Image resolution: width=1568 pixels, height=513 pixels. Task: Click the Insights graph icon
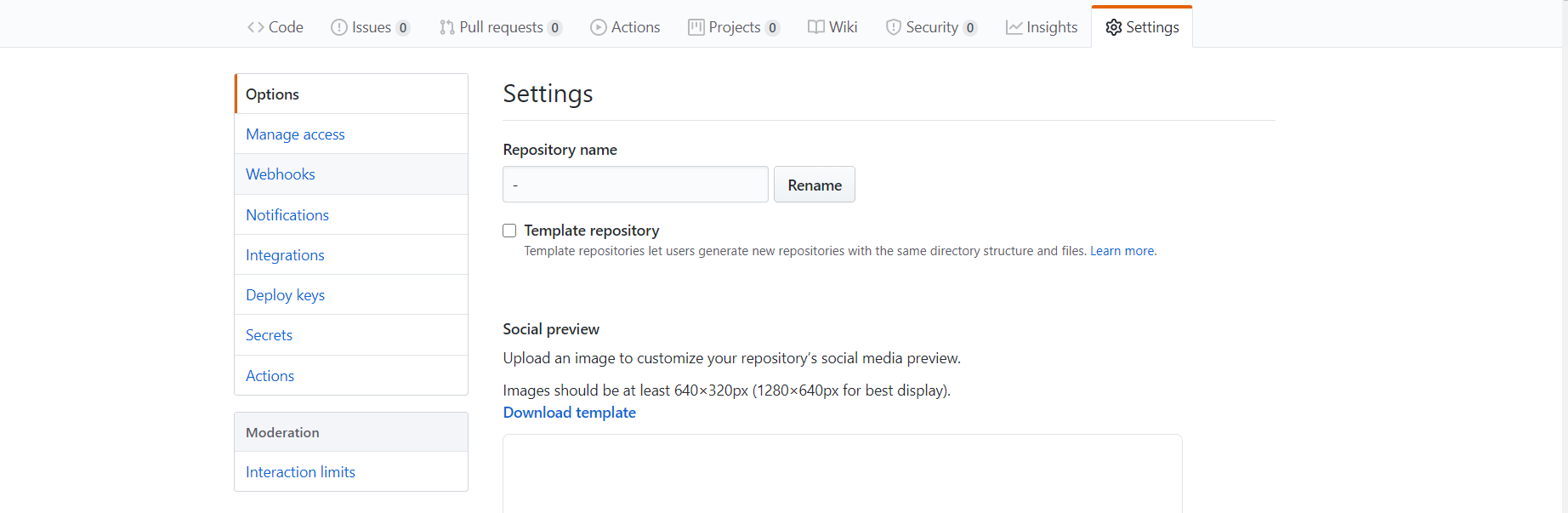(x=1014, y=27)
